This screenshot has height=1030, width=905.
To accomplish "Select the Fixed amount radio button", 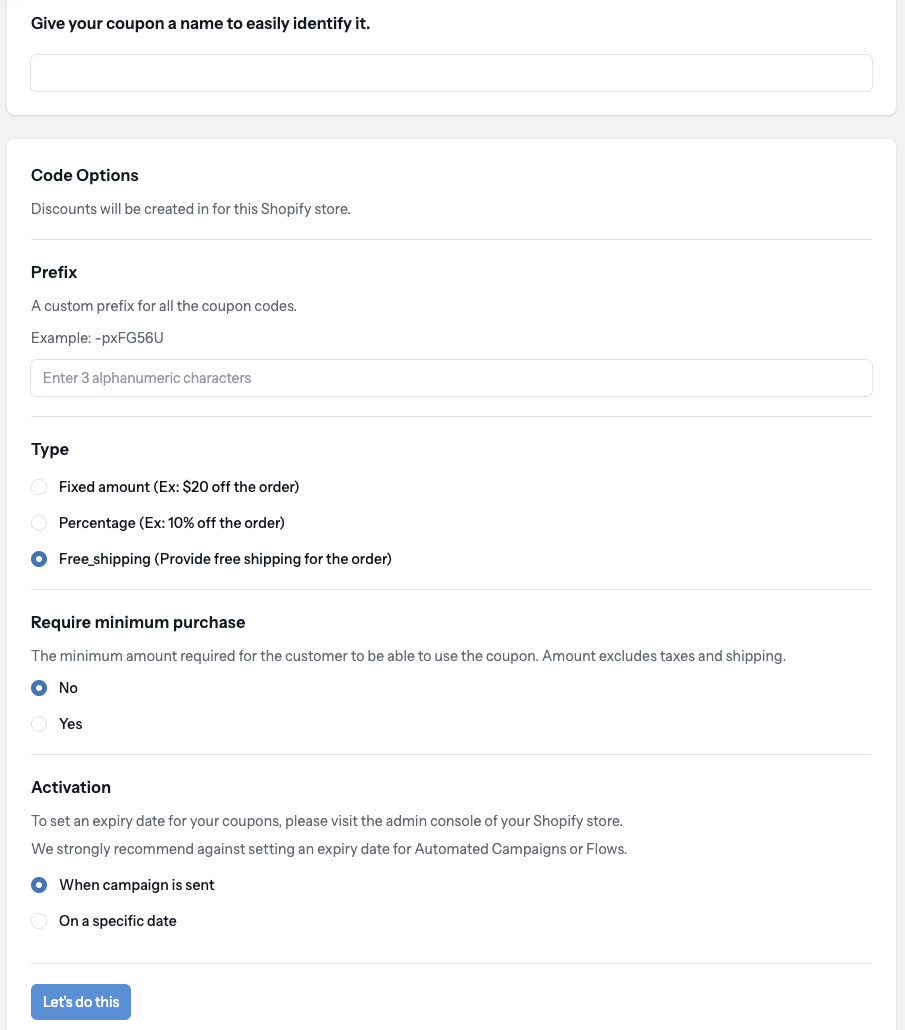I will tap(39, 487).
